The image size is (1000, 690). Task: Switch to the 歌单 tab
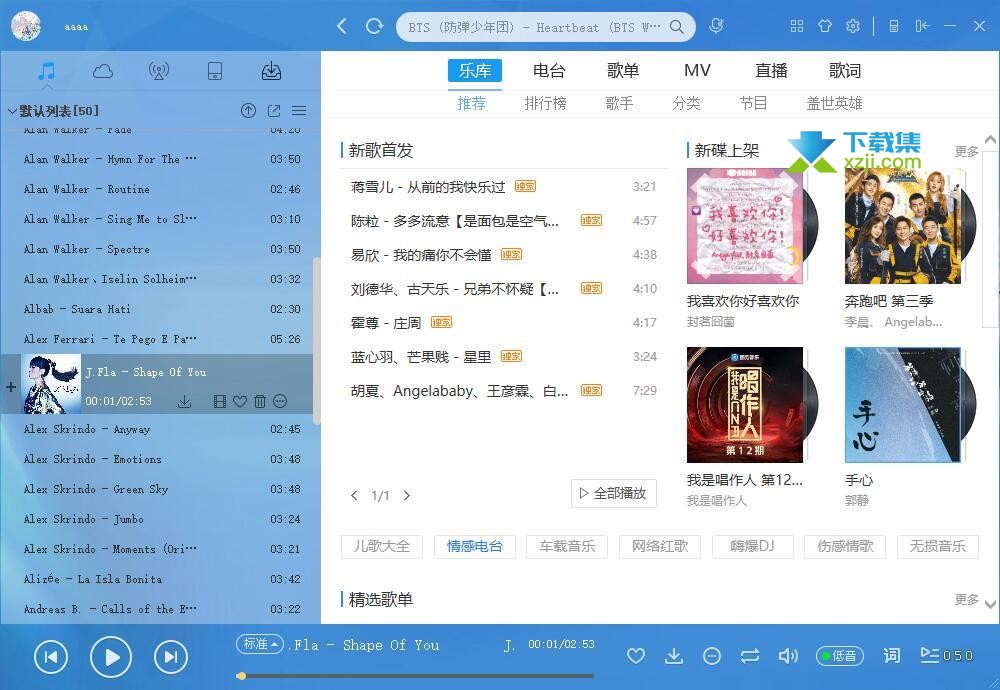pos(623,71)
